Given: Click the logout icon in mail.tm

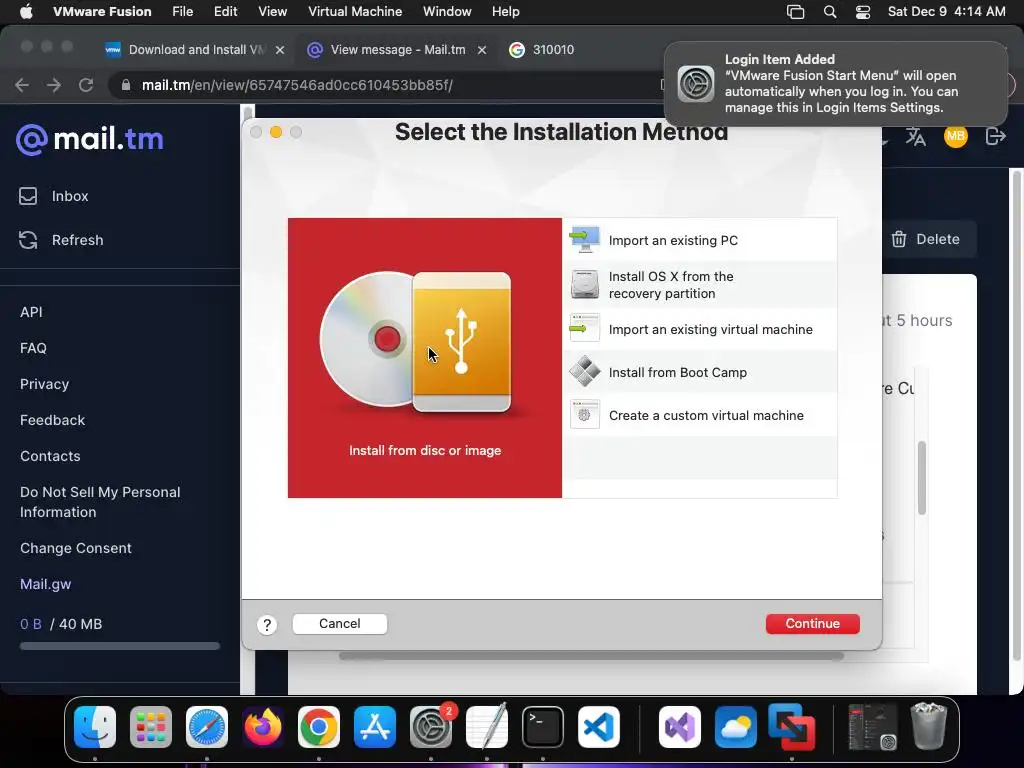Looking at the screenshot, I should pyautogui.click(x=995, y=136).
